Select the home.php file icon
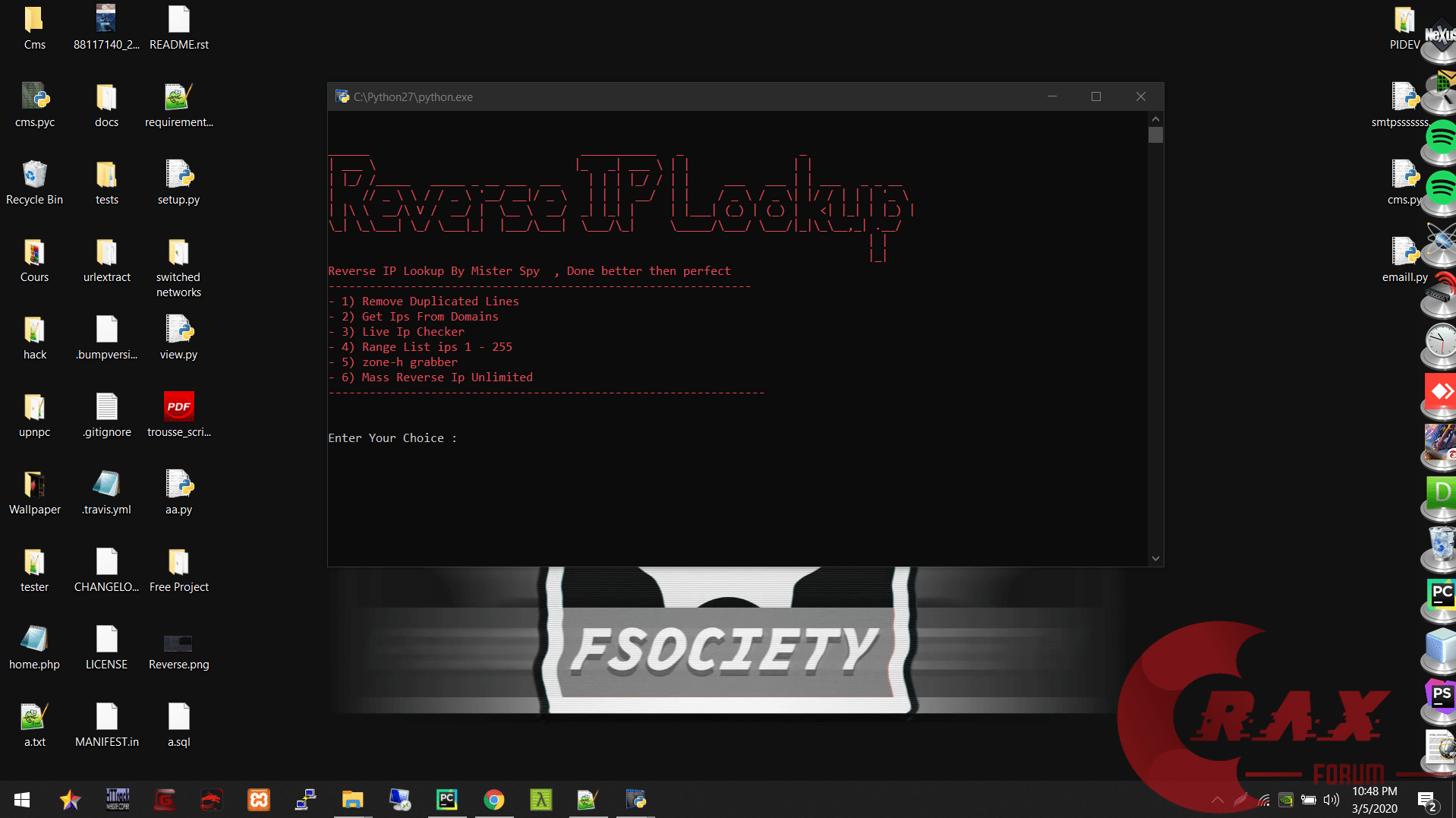The image size is (1456, 818). pyautogui.click(x=34, y=648)
